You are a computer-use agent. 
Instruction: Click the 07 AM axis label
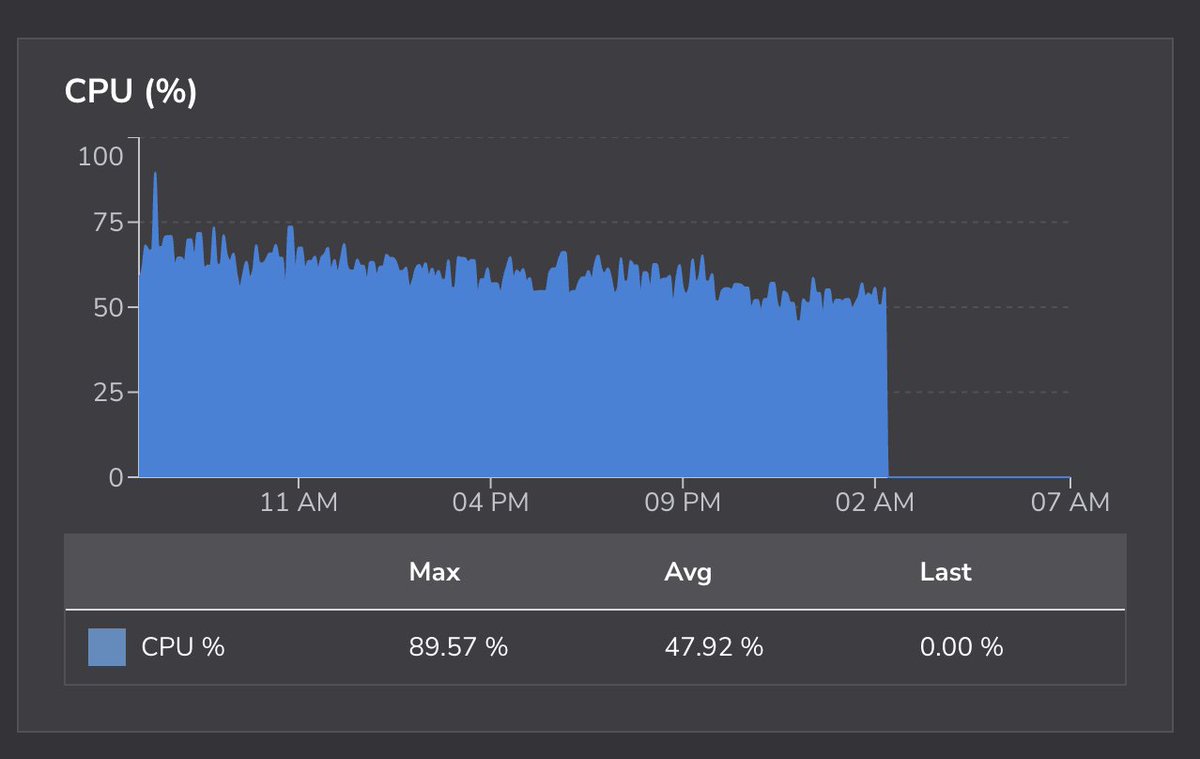pyautogui.click(x=1070, y=502)
